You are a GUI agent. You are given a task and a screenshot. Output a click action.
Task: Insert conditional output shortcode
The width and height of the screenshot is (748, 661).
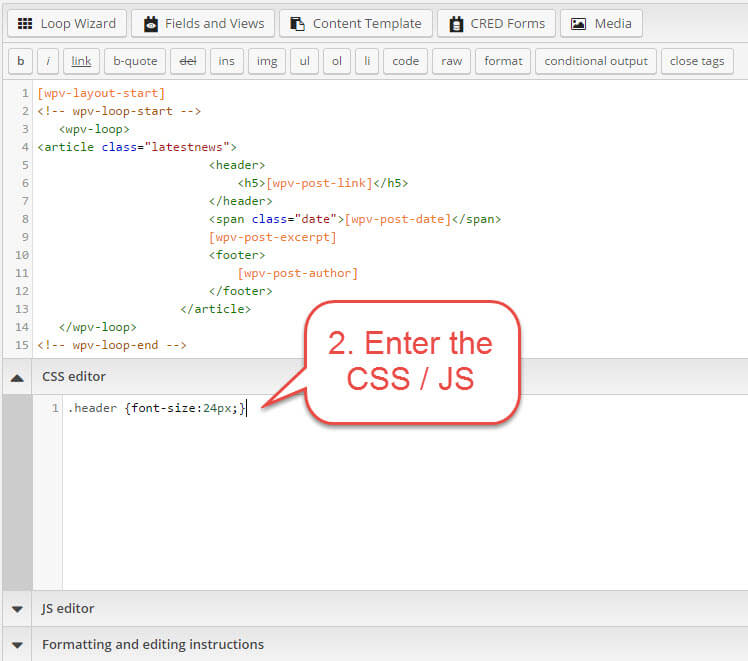coord(596,61)
